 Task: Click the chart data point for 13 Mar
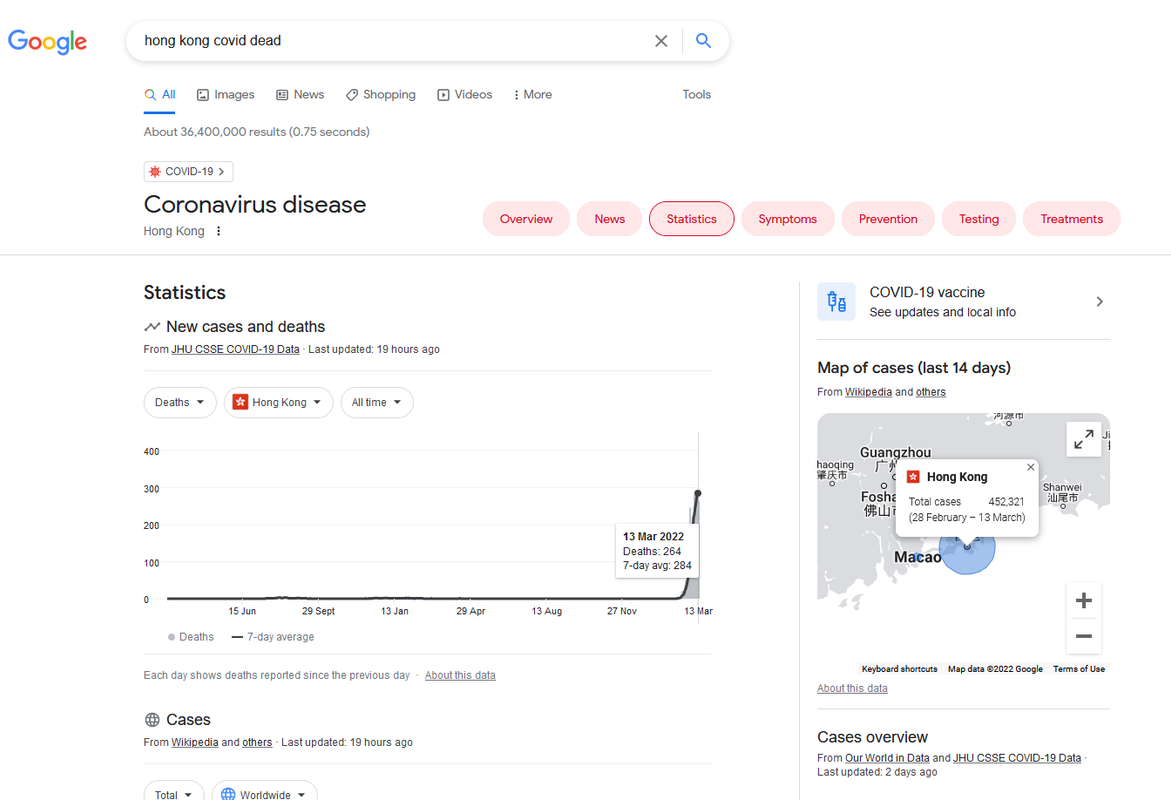pyautogui.click(x=698, y=493)
